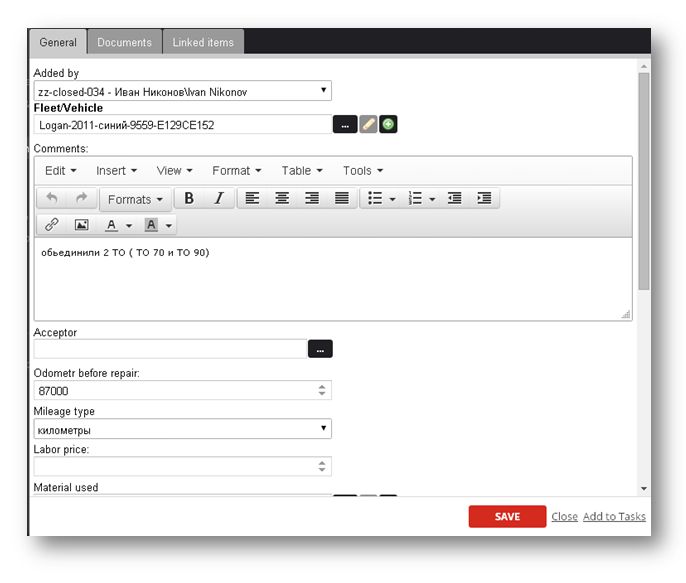Click the Fleet/Vehicle input field
The height and width of the screenshot is (583, 686).
[x=182, y=125]
